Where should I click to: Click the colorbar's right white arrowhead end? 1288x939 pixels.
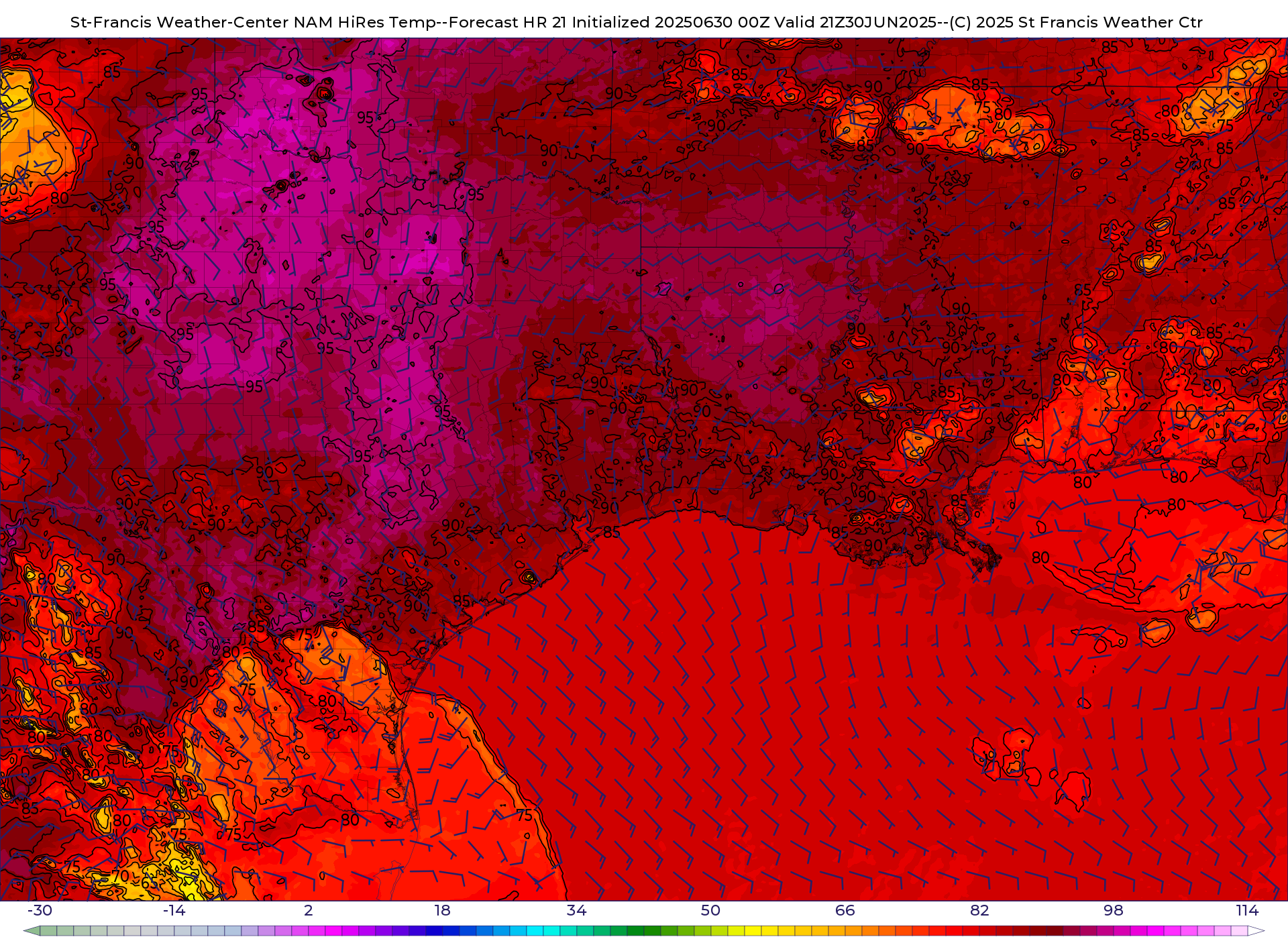1256,931
